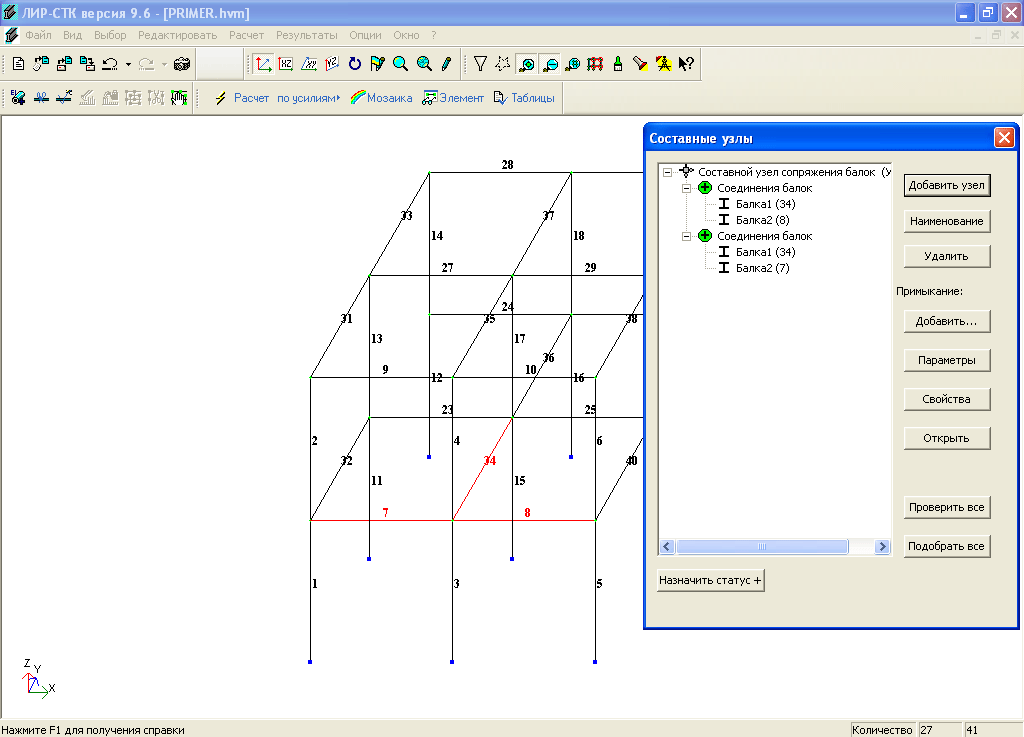Toggle the XZ projection view button
Viewport: 1024px width, 737px height.
tap(286, 64)
